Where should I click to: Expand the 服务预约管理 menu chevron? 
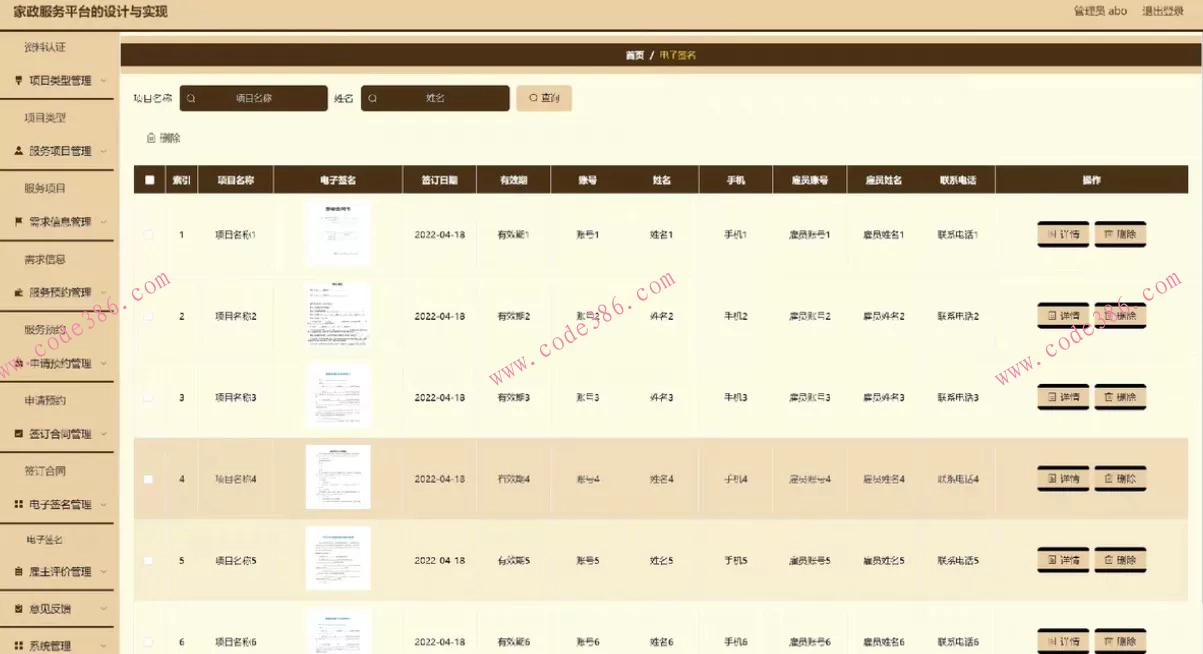tap(104, 293)
